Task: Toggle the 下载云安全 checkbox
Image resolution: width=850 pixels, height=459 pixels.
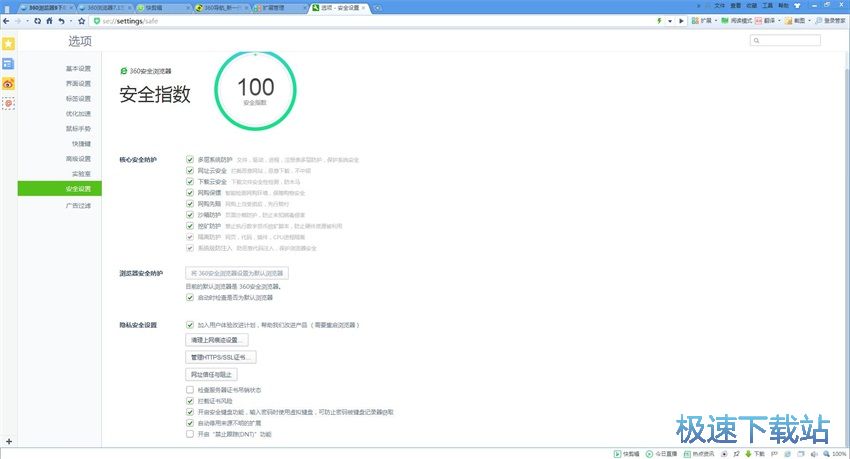Action: point(190,182)
